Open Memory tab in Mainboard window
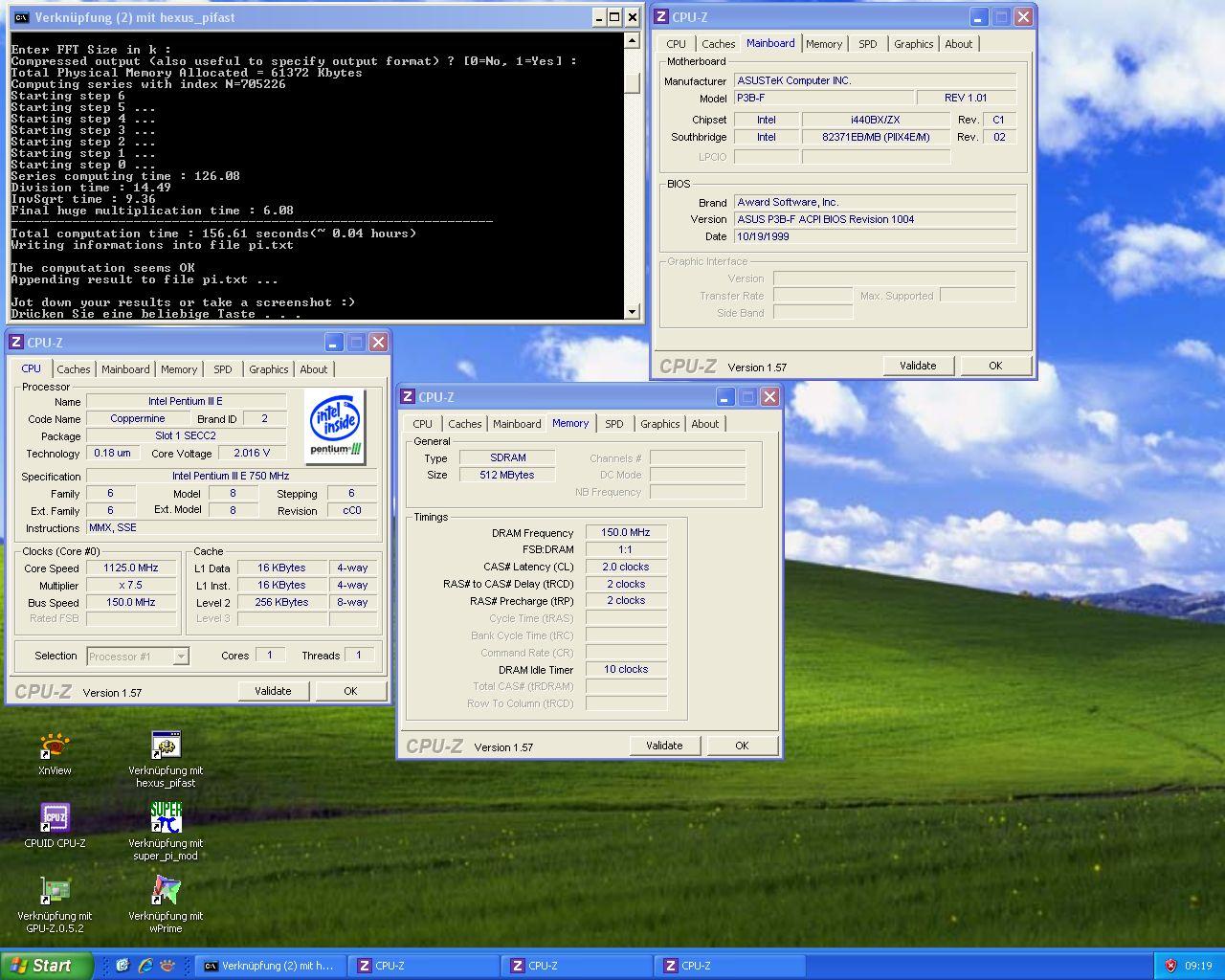Screen dimensions: 1225x980 tap(824, 44)
